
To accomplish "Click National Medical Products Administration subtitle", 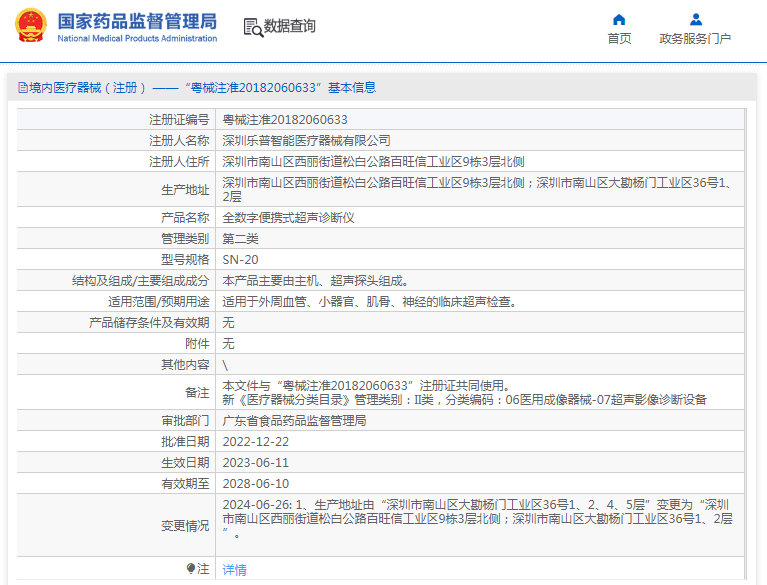I will 137,38.
